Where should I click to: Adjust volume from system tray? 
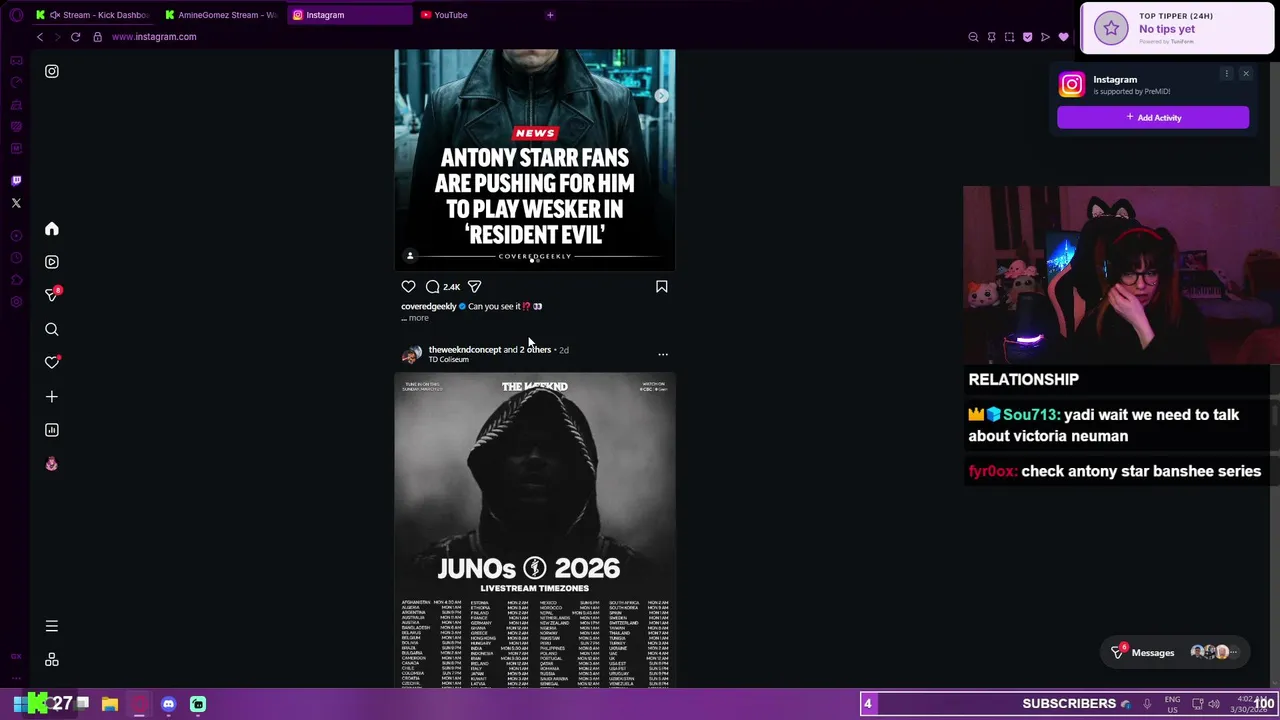(1215, 704)
